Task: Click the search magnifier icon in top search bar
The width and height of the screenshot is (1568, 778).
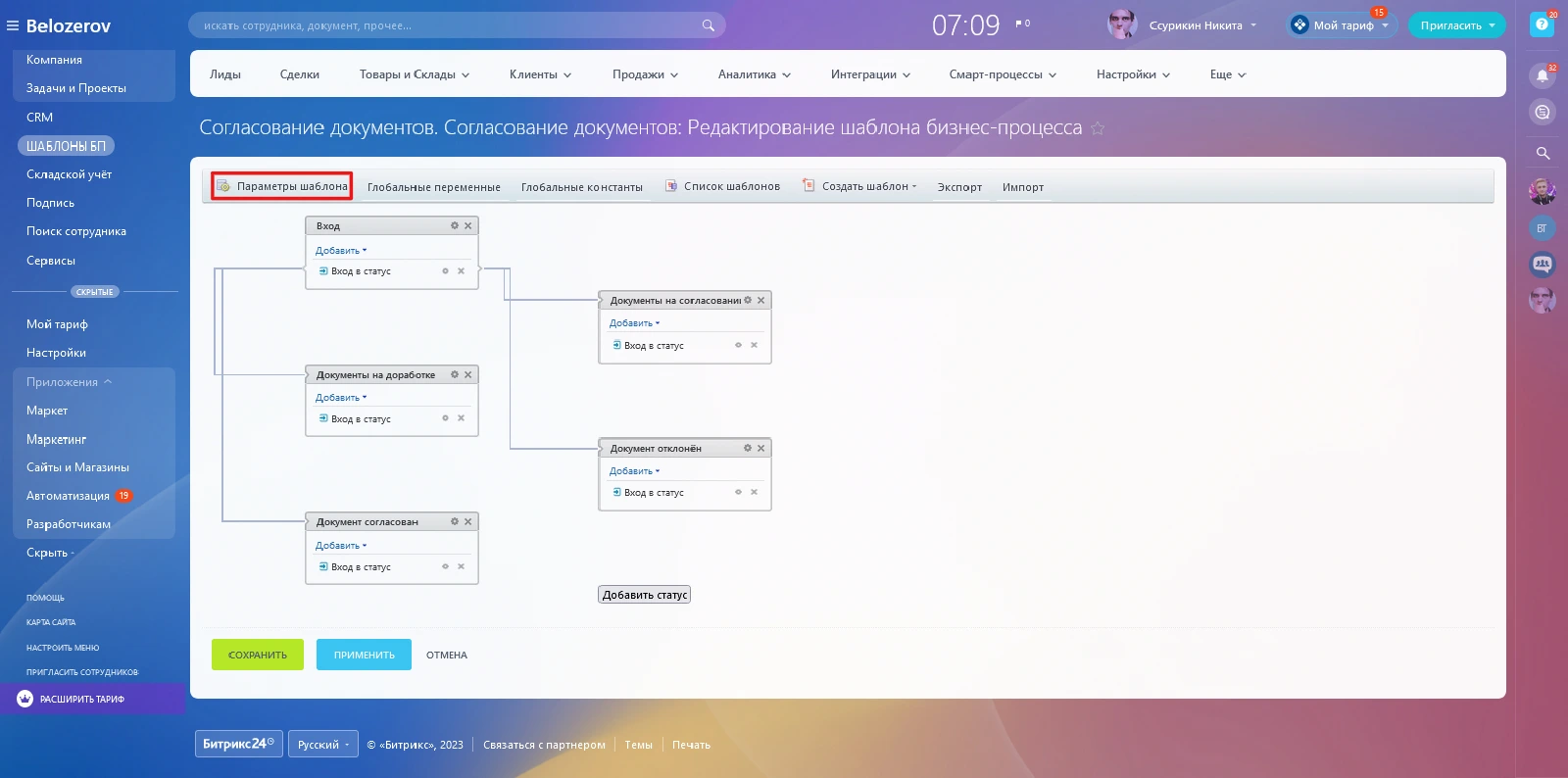Action: [708, 25]
